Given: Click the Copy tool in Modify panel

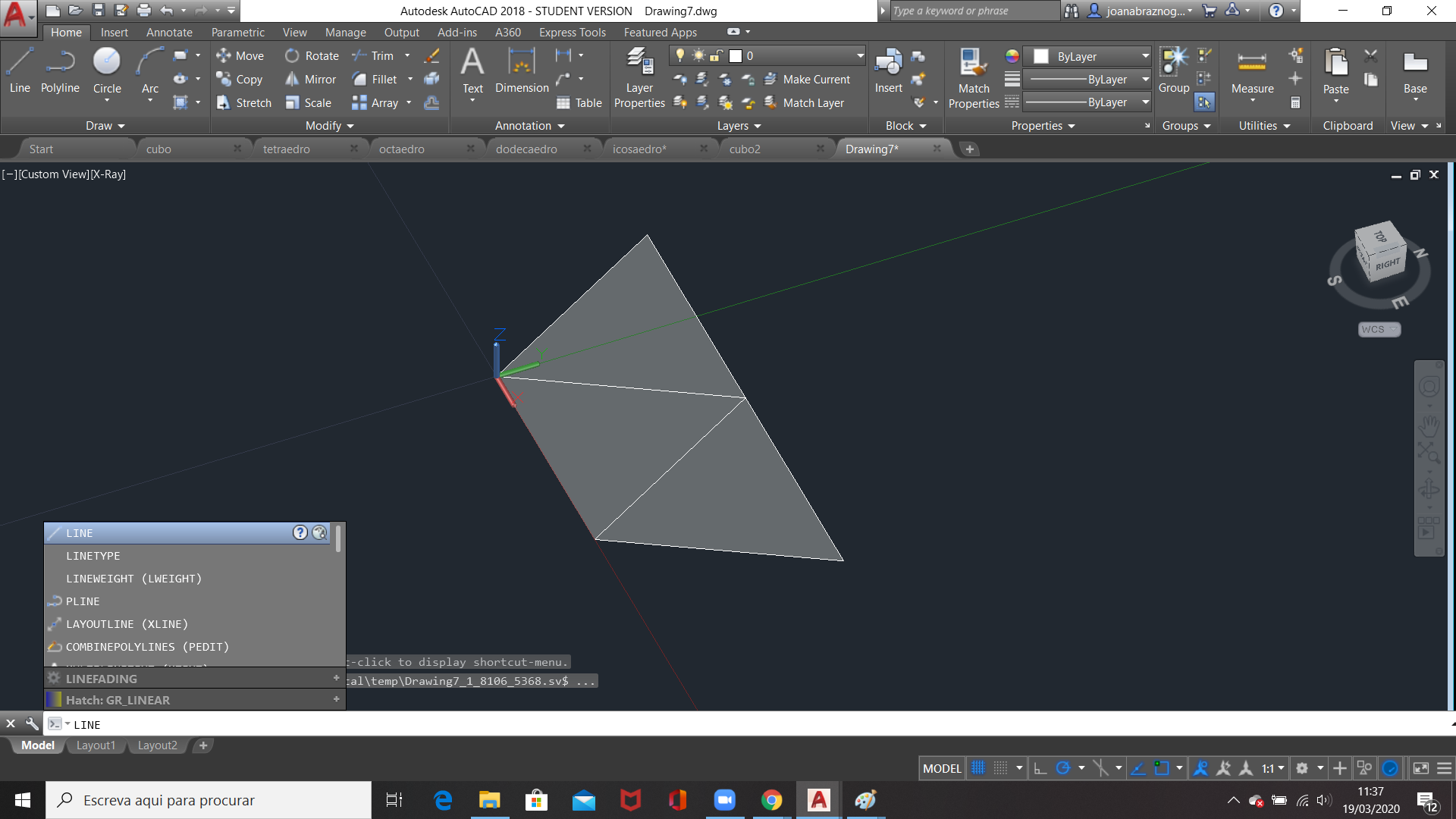Looking at the screenshot, I should 240,80.
